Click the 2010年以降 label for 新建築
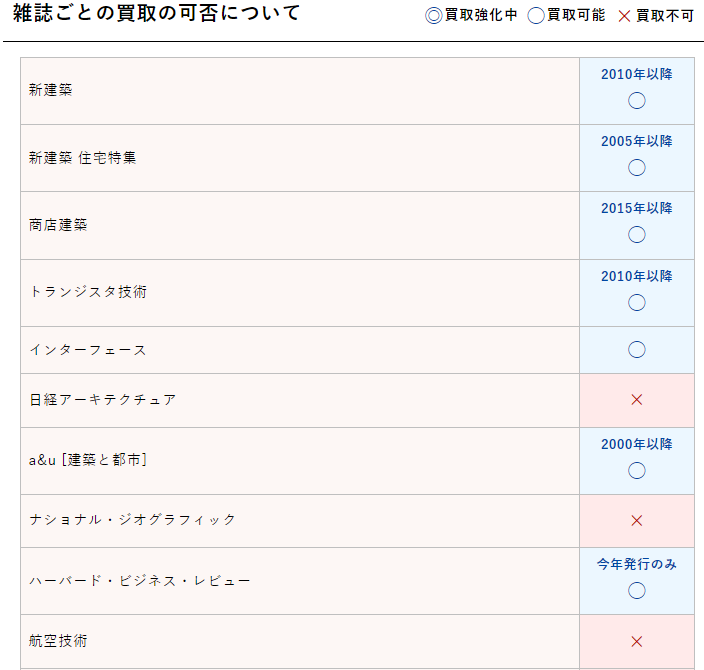Image resolution: width=704 pixels, height=670 pixels. pyautogui.click(x=636, y=75)
